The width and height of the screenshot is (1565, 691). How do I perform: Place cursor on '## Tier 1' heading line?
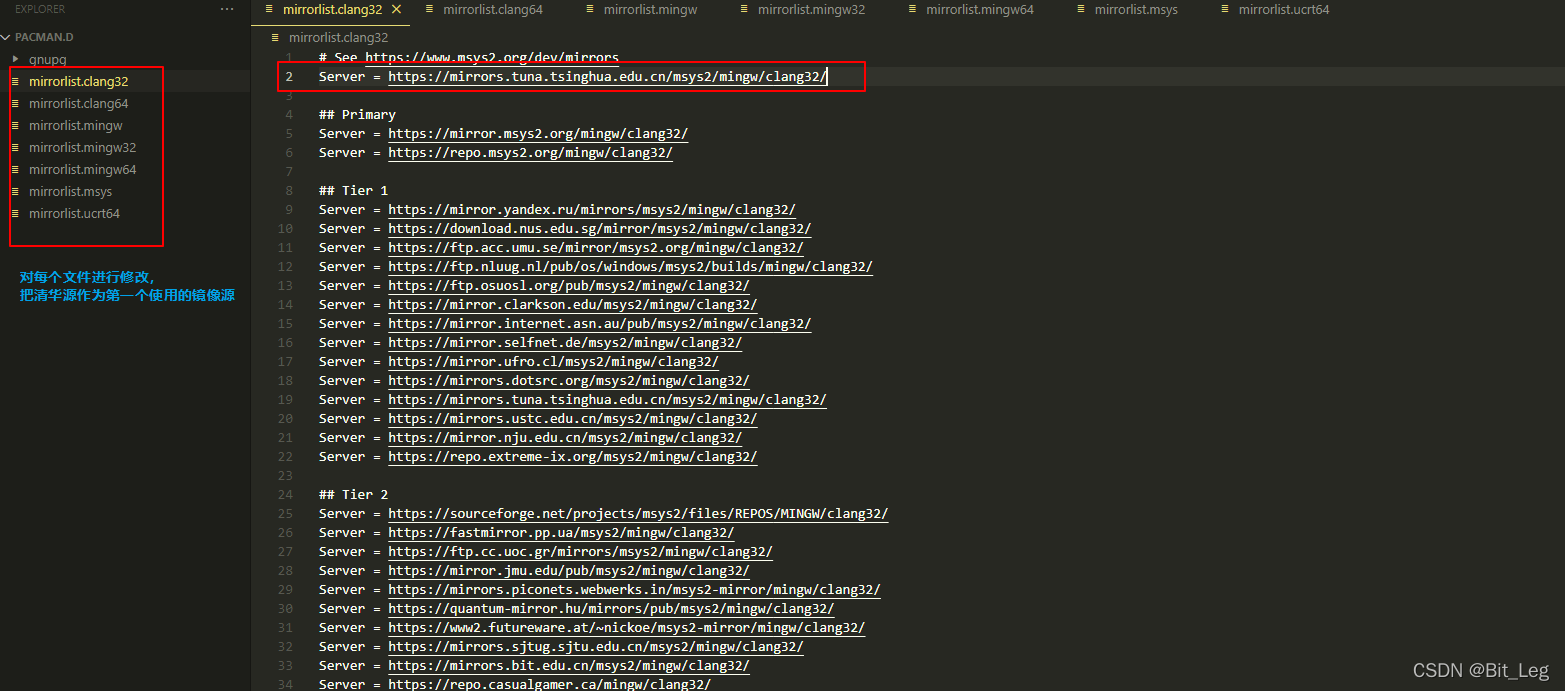point(353,190)
